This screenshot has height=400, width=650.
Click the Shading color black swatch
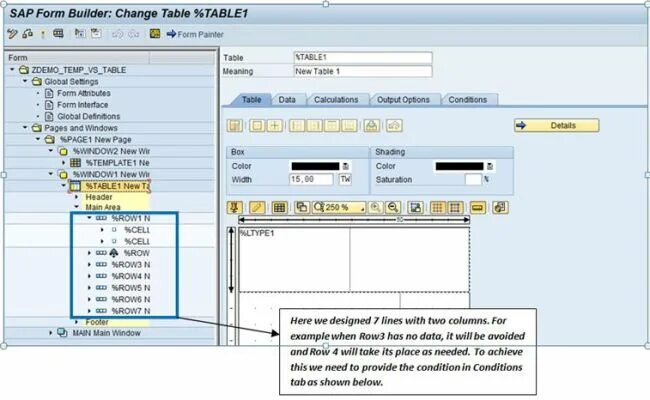click(459, 166)
